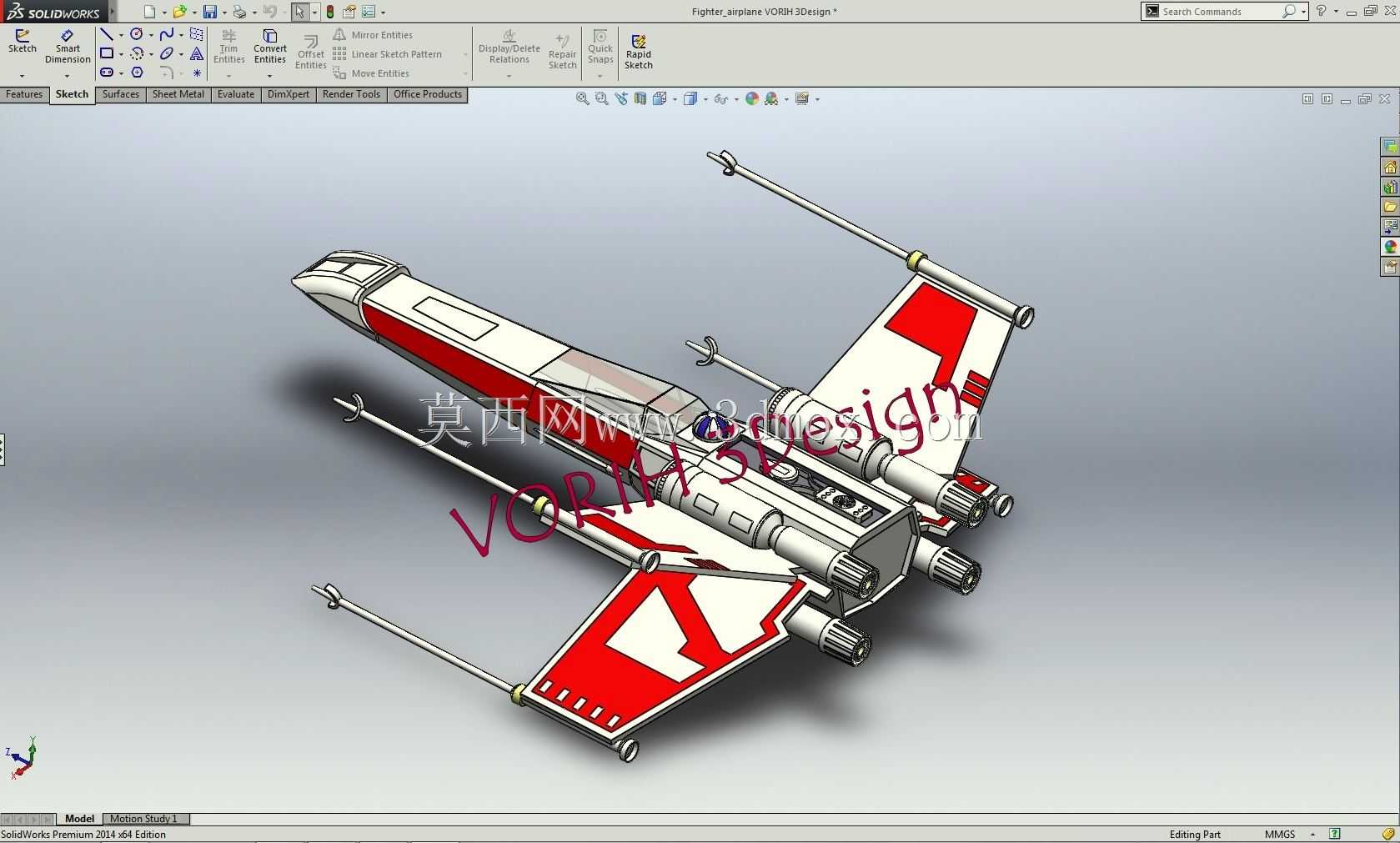
Task: Click Linear Sketch Pattern button
Action: pos(388,54)
